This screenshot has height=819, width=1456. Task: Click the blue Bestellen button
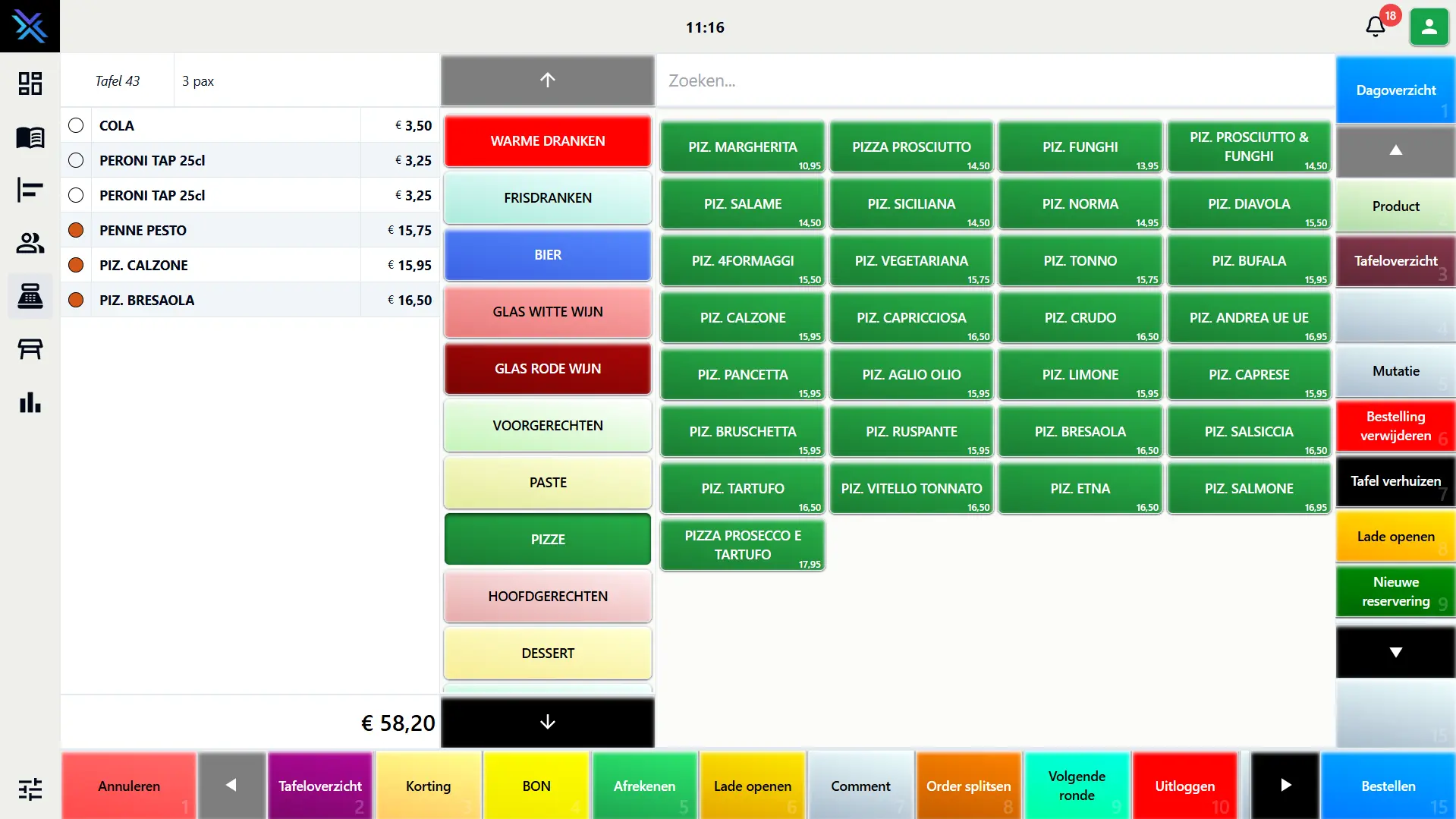[x=1388, y=786]
